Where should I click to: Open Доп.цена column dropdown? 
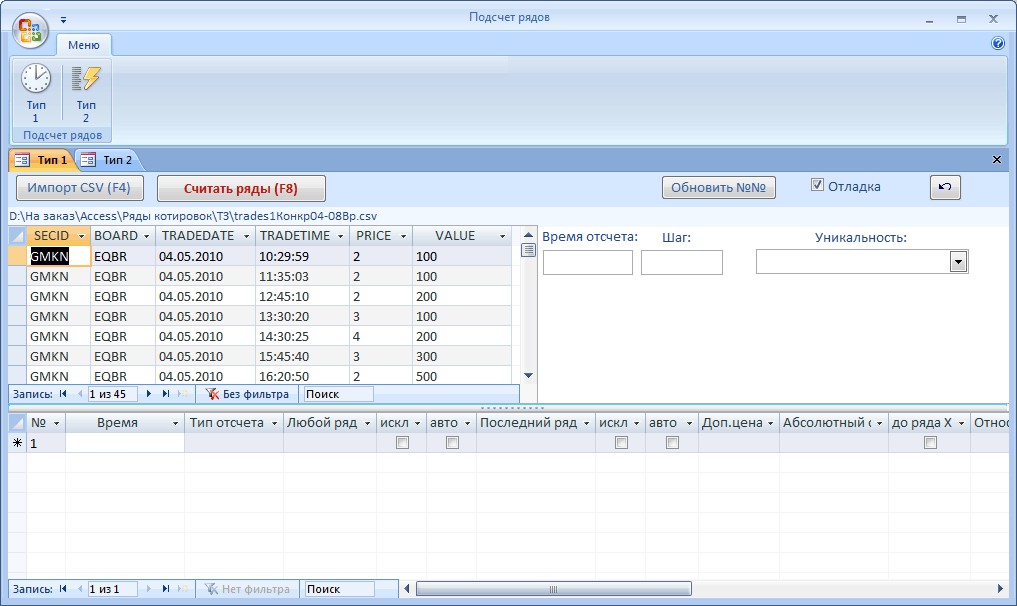click(771, 423)
